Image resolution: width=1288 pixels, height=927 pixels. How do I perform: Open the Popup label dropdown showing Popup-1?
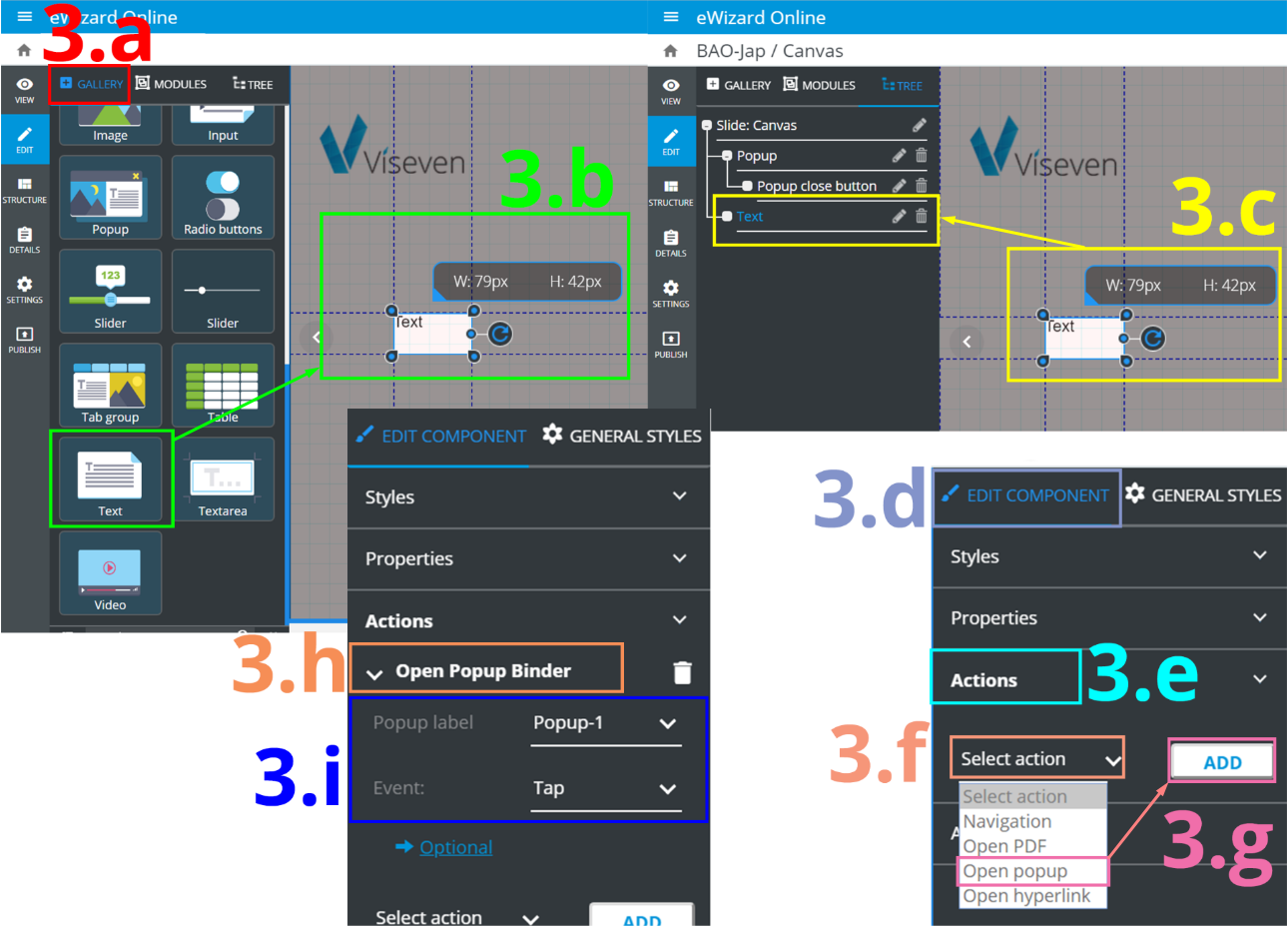point(605,723)
